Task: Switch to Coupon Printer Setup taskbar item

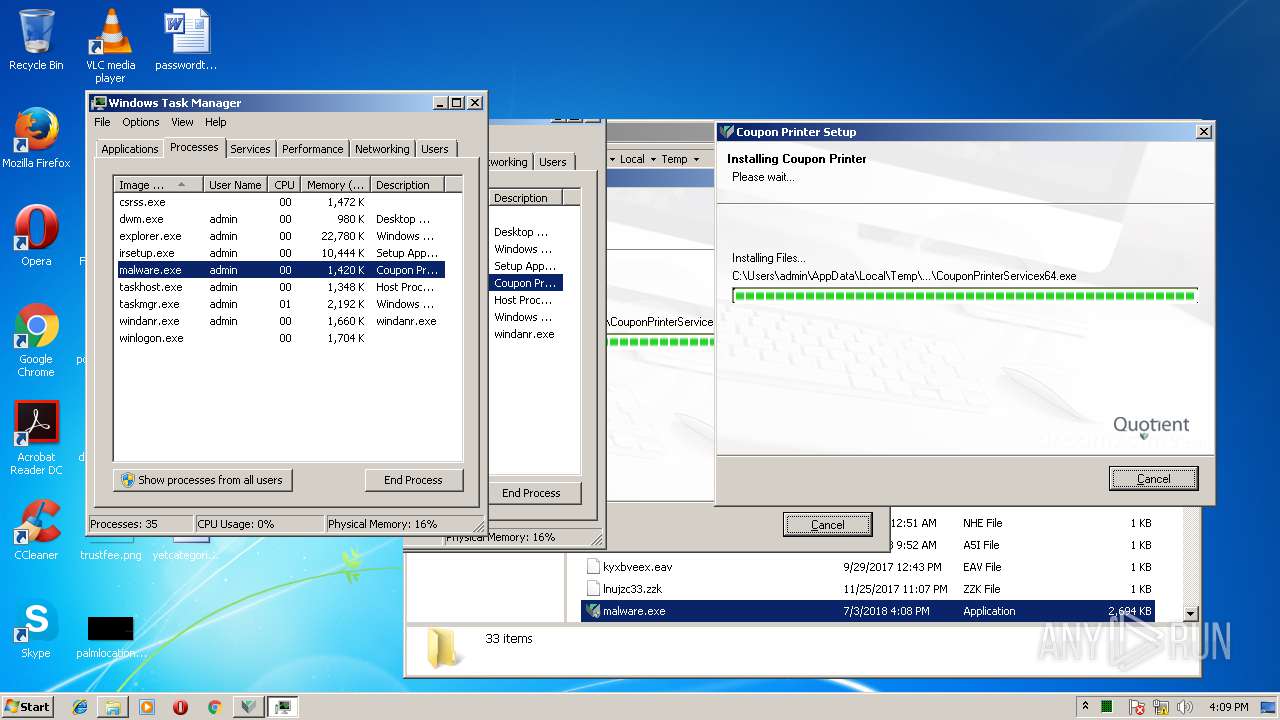Action: [249, 707]
